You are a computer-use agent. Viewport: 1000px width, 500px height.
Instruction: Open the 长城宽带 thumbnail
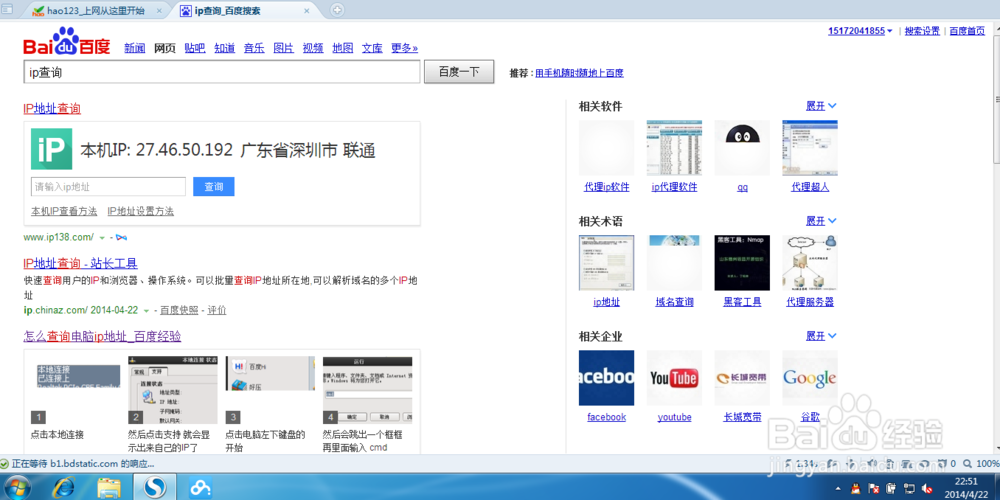[742, 378]
